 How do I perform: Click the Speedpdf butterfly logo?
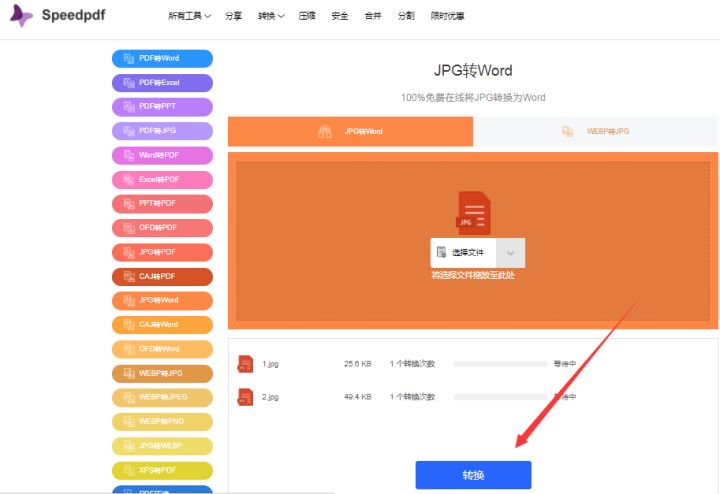pyautogui.click(x=21, y=16)
